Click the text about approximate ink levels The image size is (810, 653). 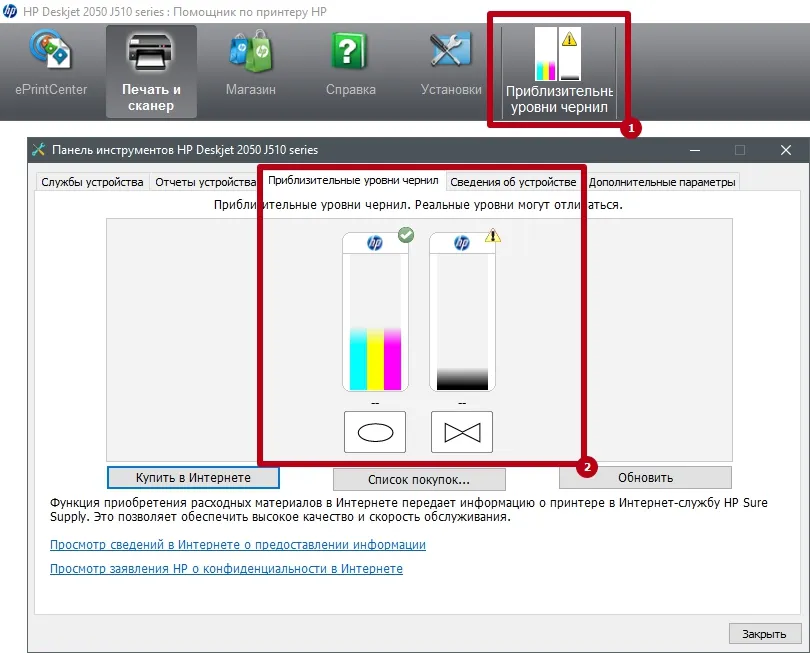(418, 205)
